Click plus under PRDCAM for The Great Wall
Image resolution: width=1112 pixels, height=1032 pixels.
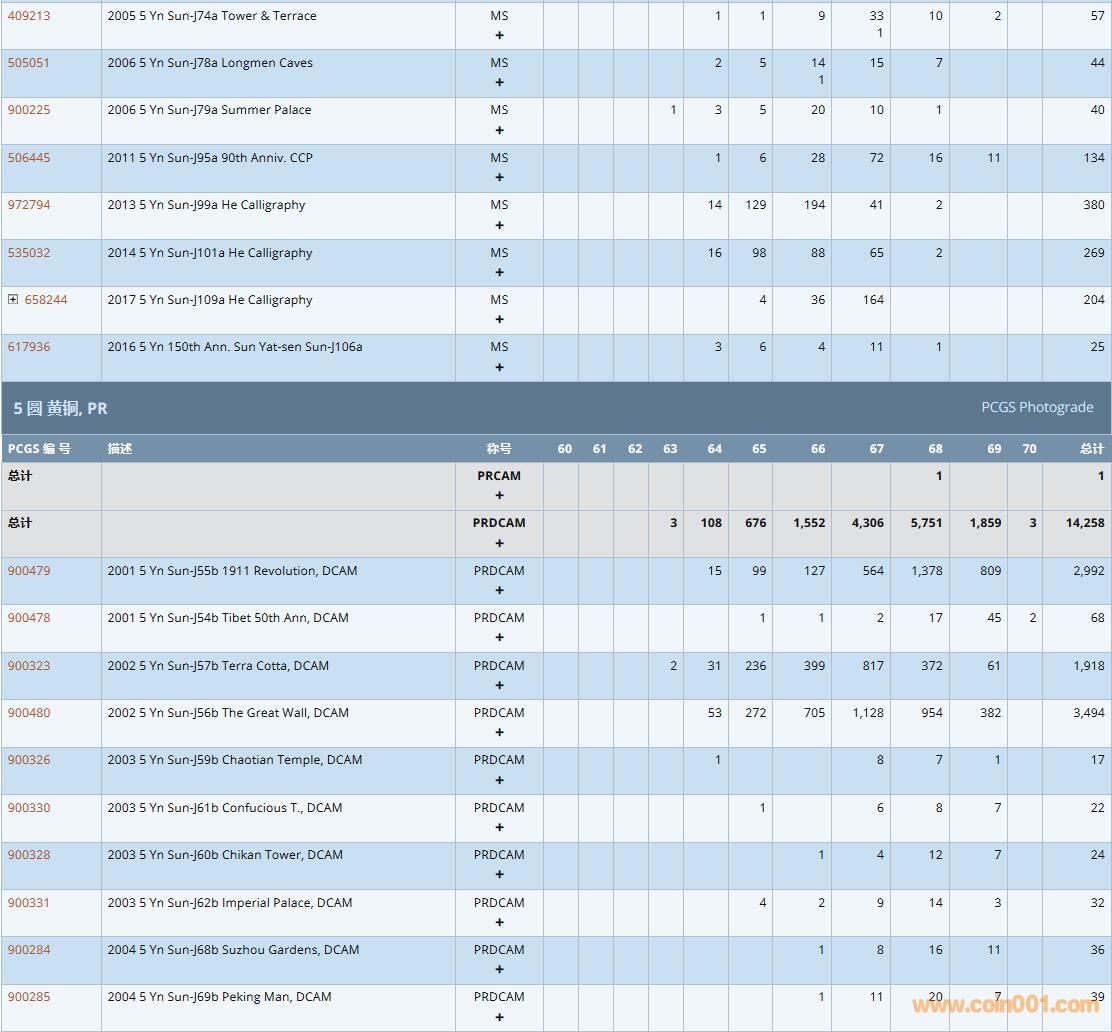click(x=499, y=732)
